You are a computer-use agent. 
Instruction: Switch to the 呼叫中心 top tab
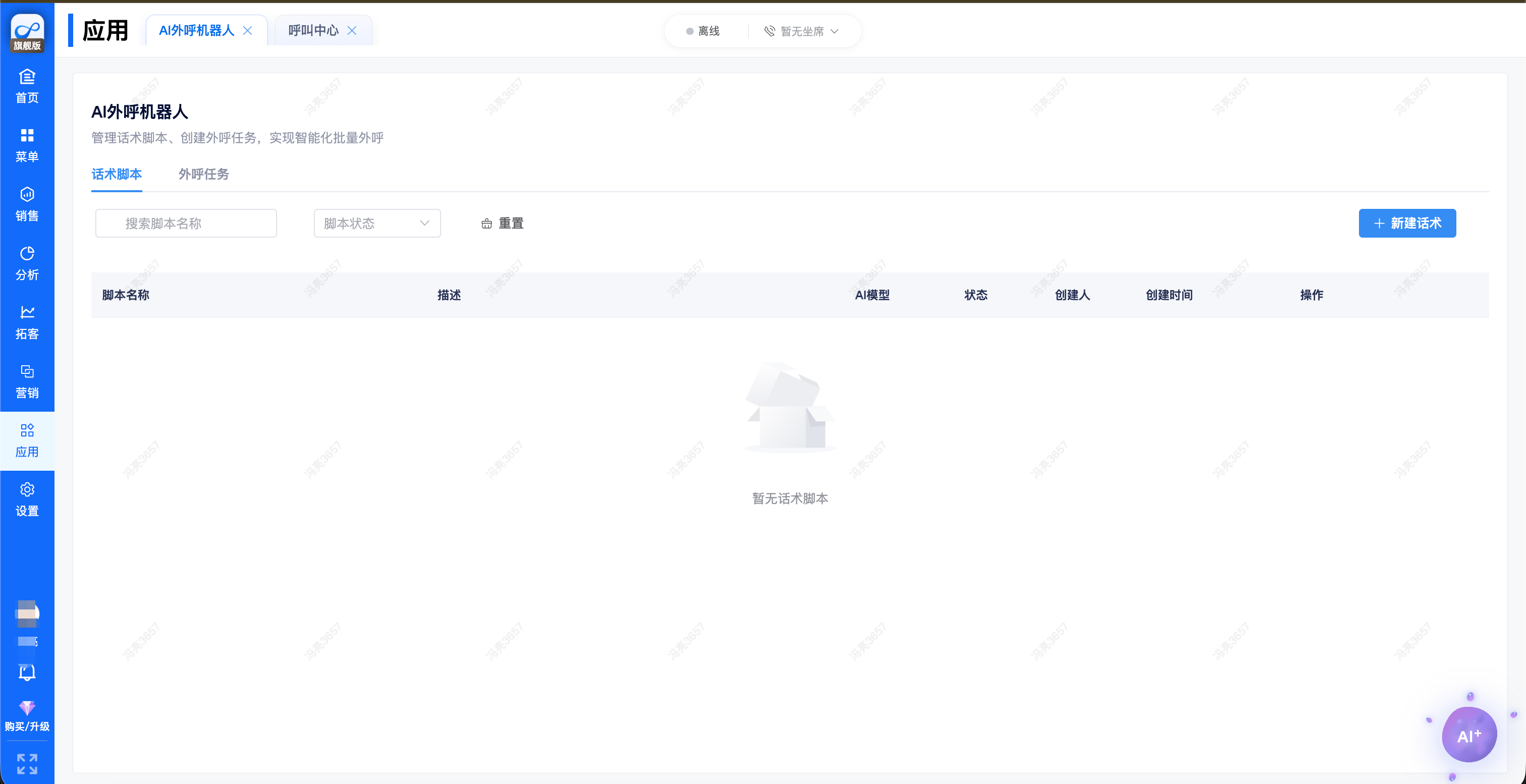(313, 31)
